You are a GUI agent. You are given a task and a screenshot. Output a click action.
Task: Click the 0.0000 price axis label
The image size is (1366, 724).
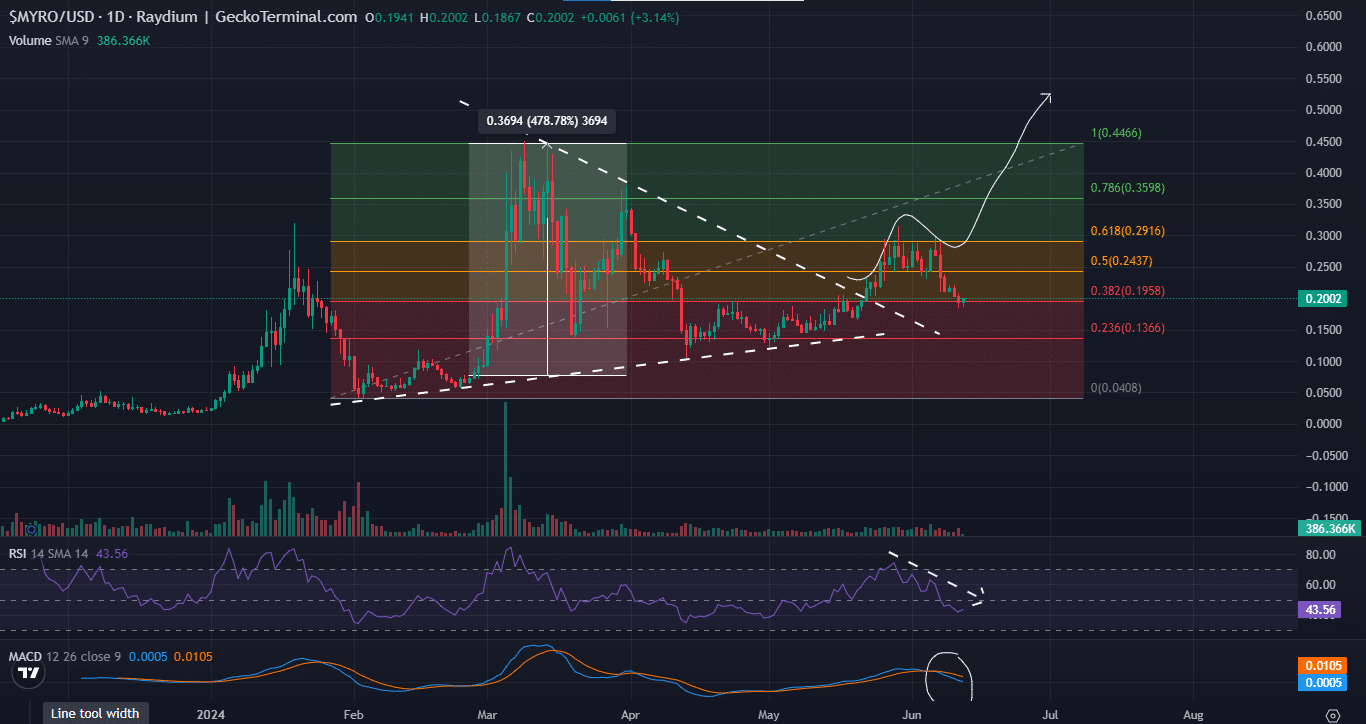pos(1326,424)
